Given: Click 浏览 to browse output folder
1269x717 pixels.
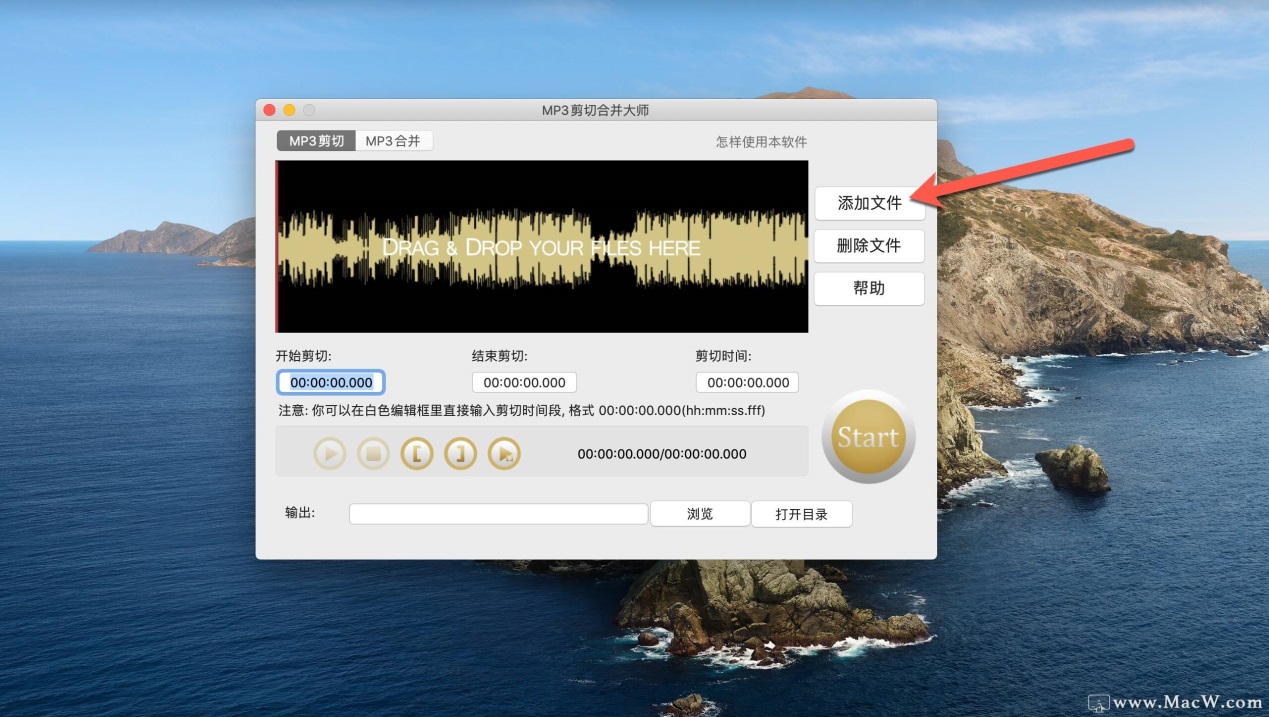Looking at the screenshot, I should pos(700,514).
